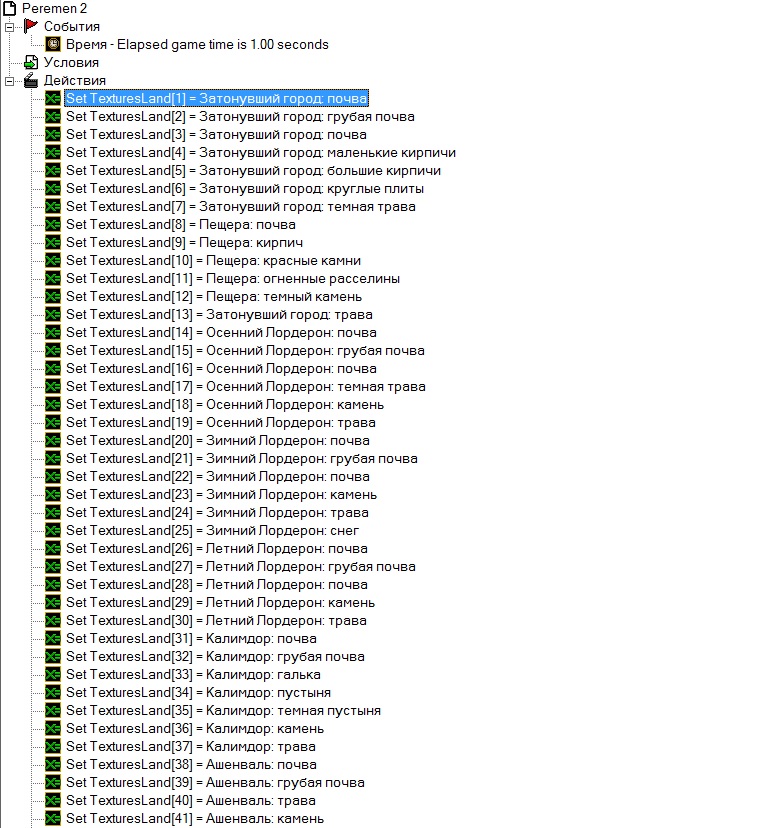
Task: Click the Условия conditions icon
Action: [31, 62]
